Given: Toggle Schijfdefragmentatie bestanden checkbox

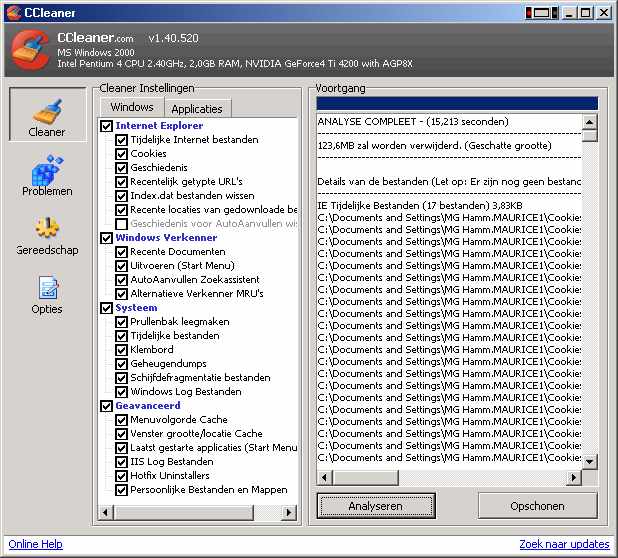Looking at the screenshot, I should pos(121,378).
